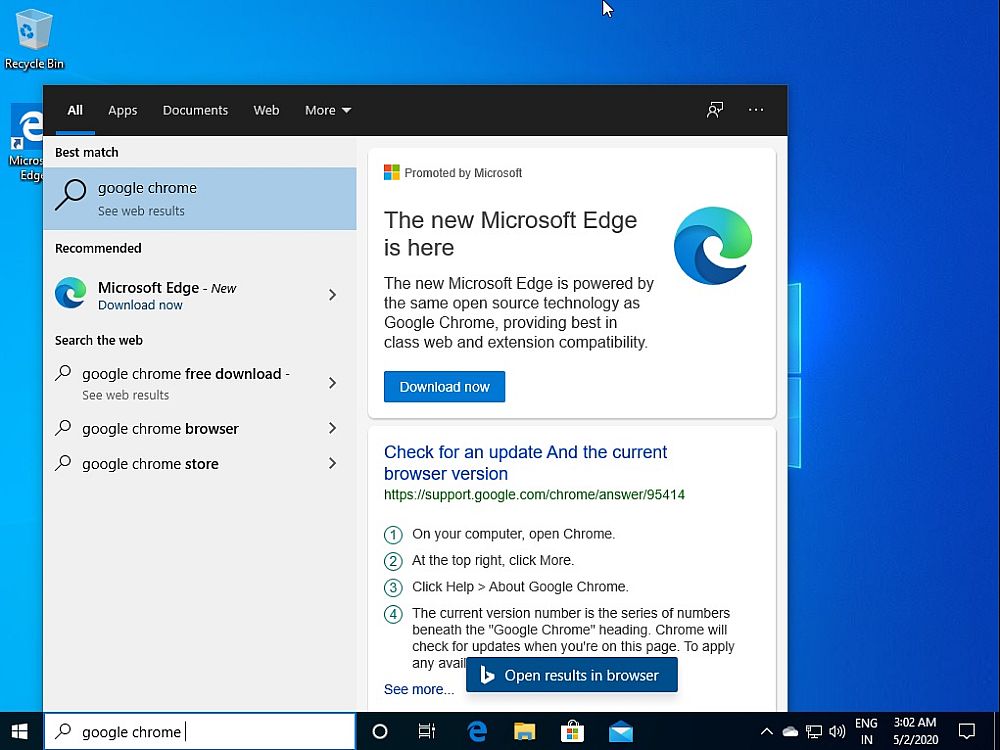This screenshot has height=750, width=1000.
Task: Click the taskbar search input box
Action: coord(200,731)
